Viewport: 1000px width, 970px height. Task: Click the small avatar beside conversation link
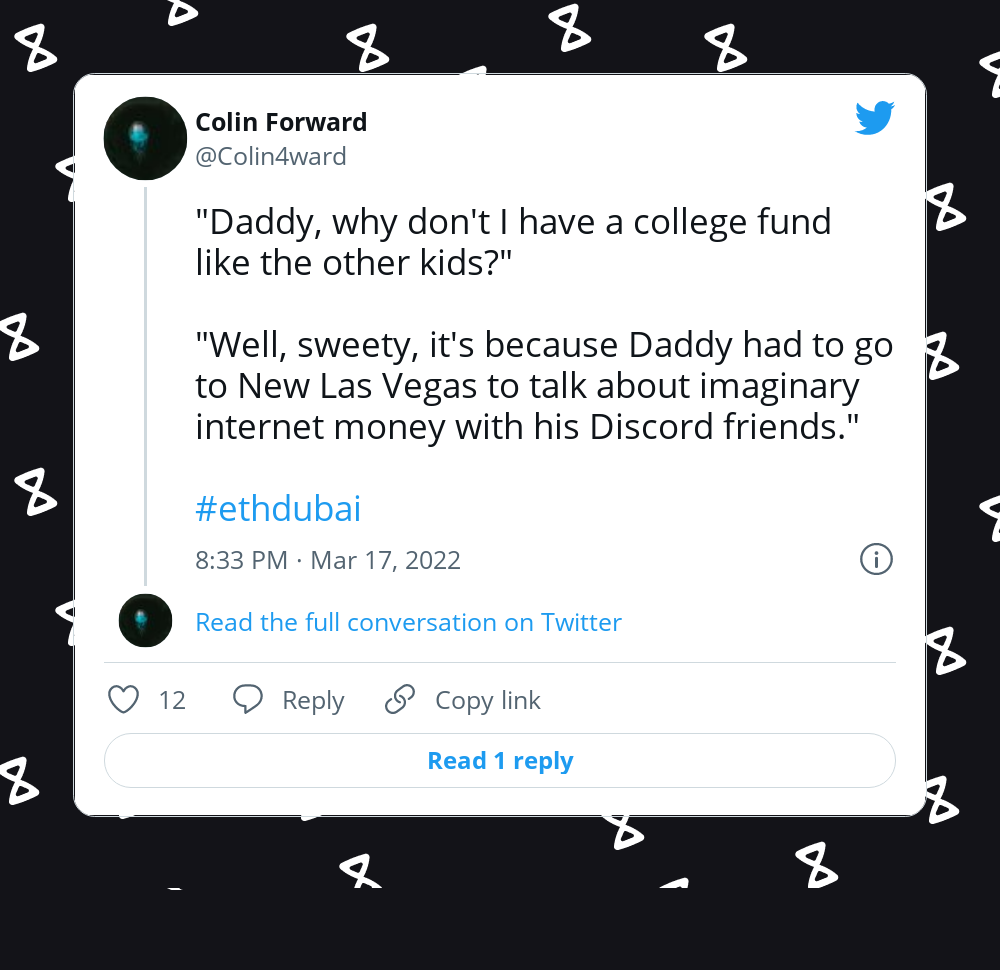tap(145, 621)
